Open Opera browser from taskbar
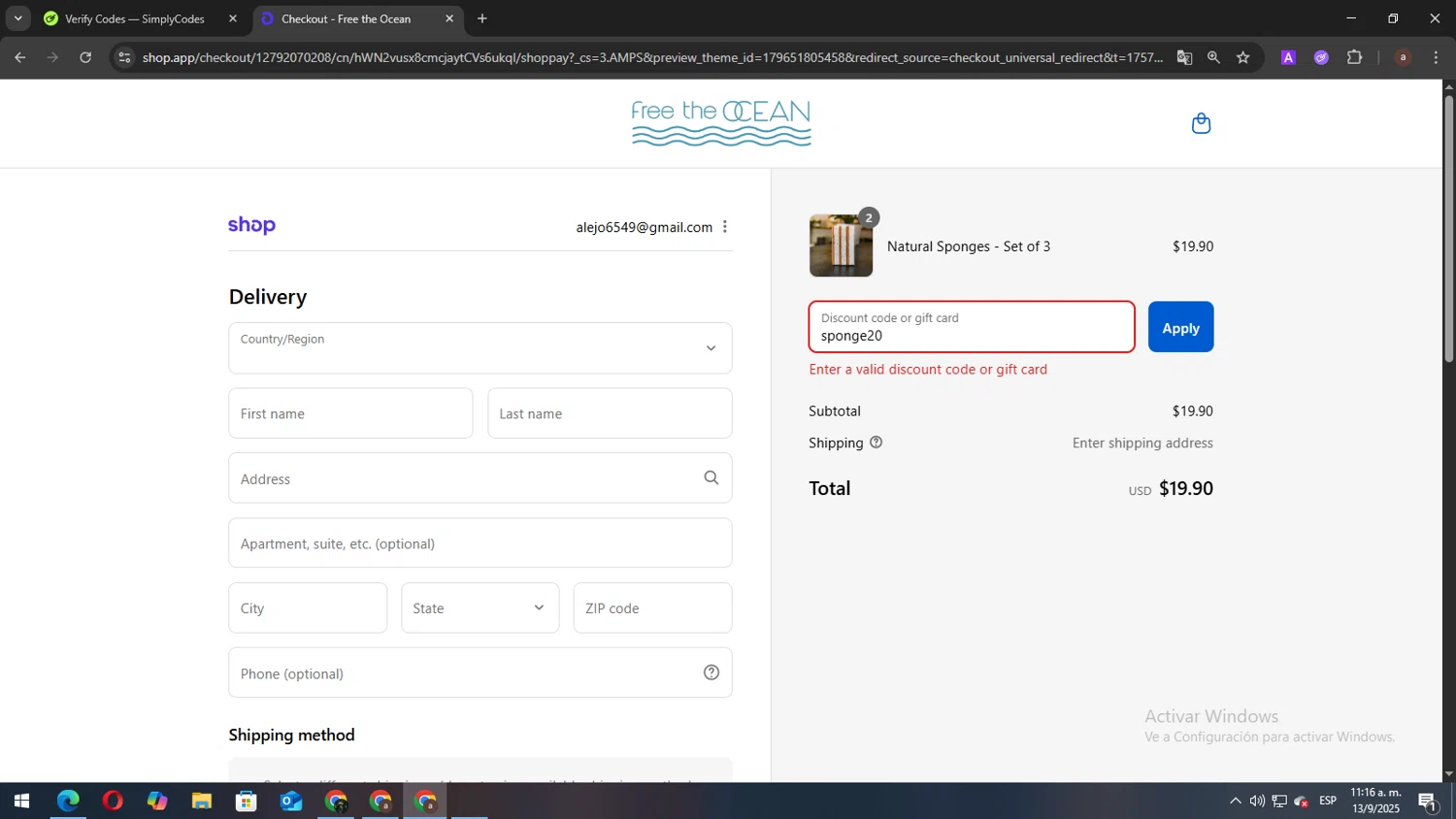The width and height of the screenshot is (1456, 819). [x=113, y=802]
